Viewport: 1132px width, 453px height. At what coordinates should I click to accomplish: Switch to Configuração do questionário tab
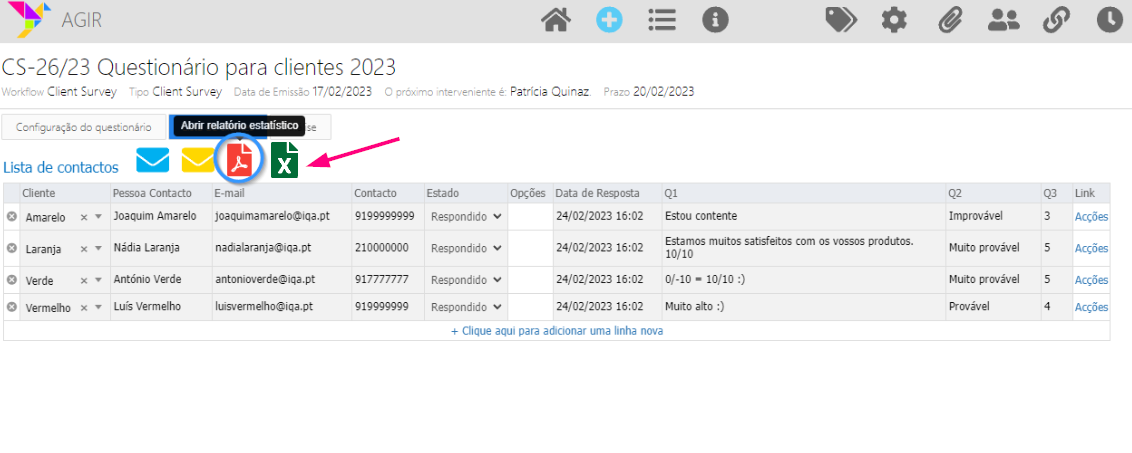(x=84, y=127)
